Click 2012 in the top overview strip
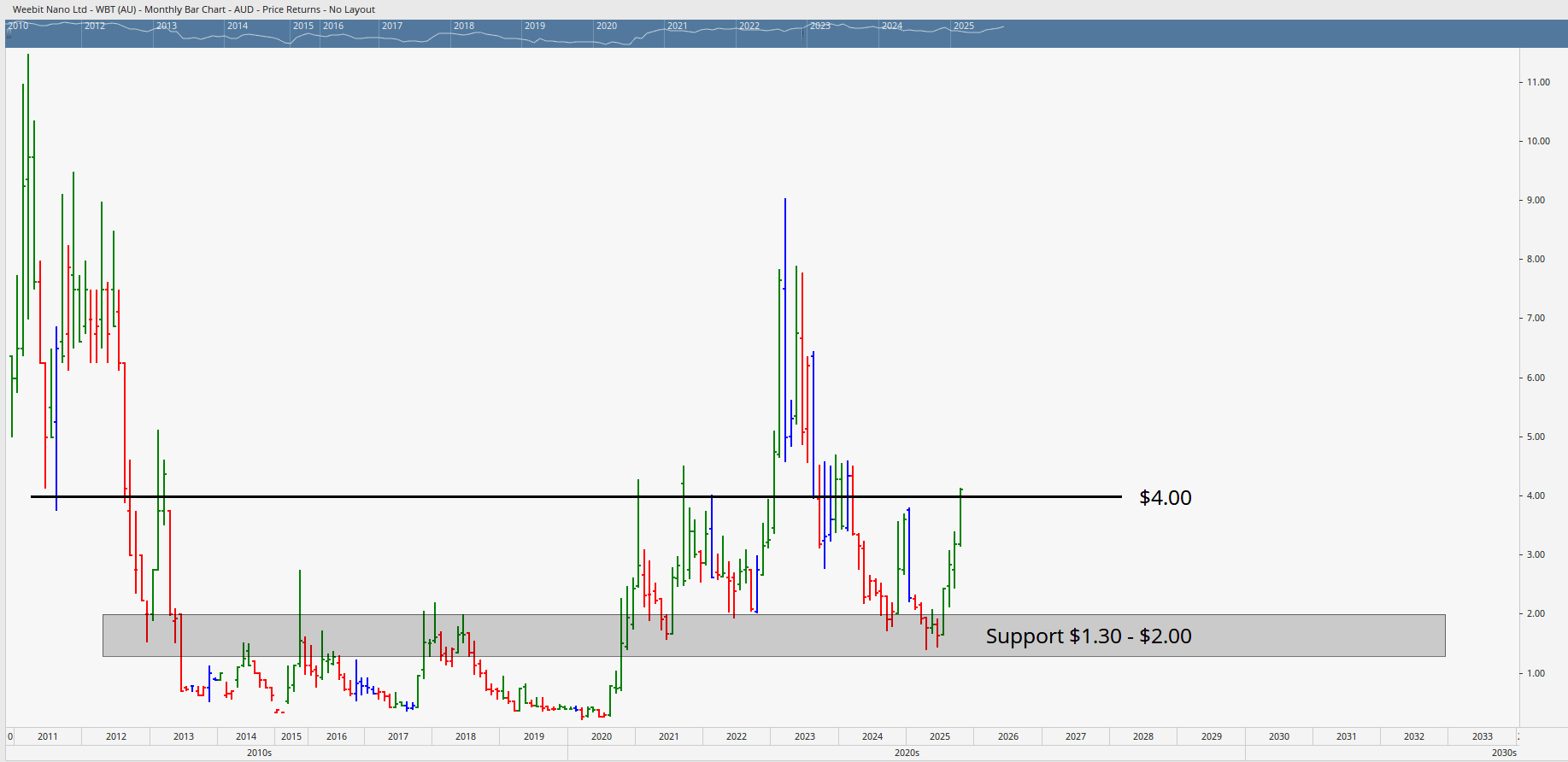Image resolution: width=1568 pixels, height=762 pixels. click(95, 26)
